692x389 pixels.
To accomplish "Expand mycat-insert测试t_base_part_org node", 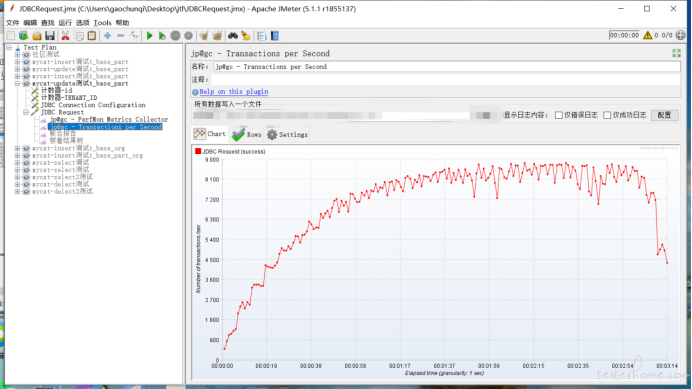I will coord(18,155).
